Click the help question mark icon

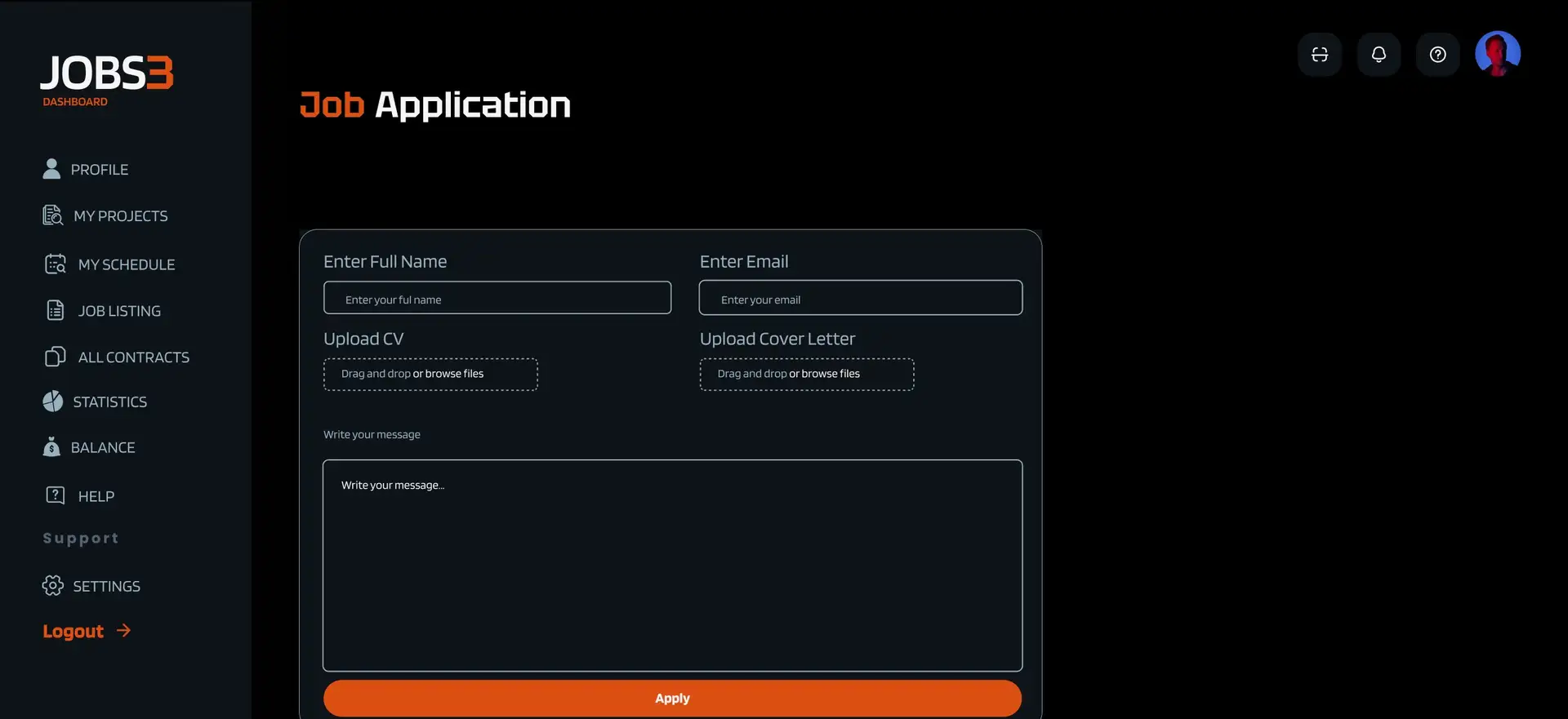coord(1437,55)
